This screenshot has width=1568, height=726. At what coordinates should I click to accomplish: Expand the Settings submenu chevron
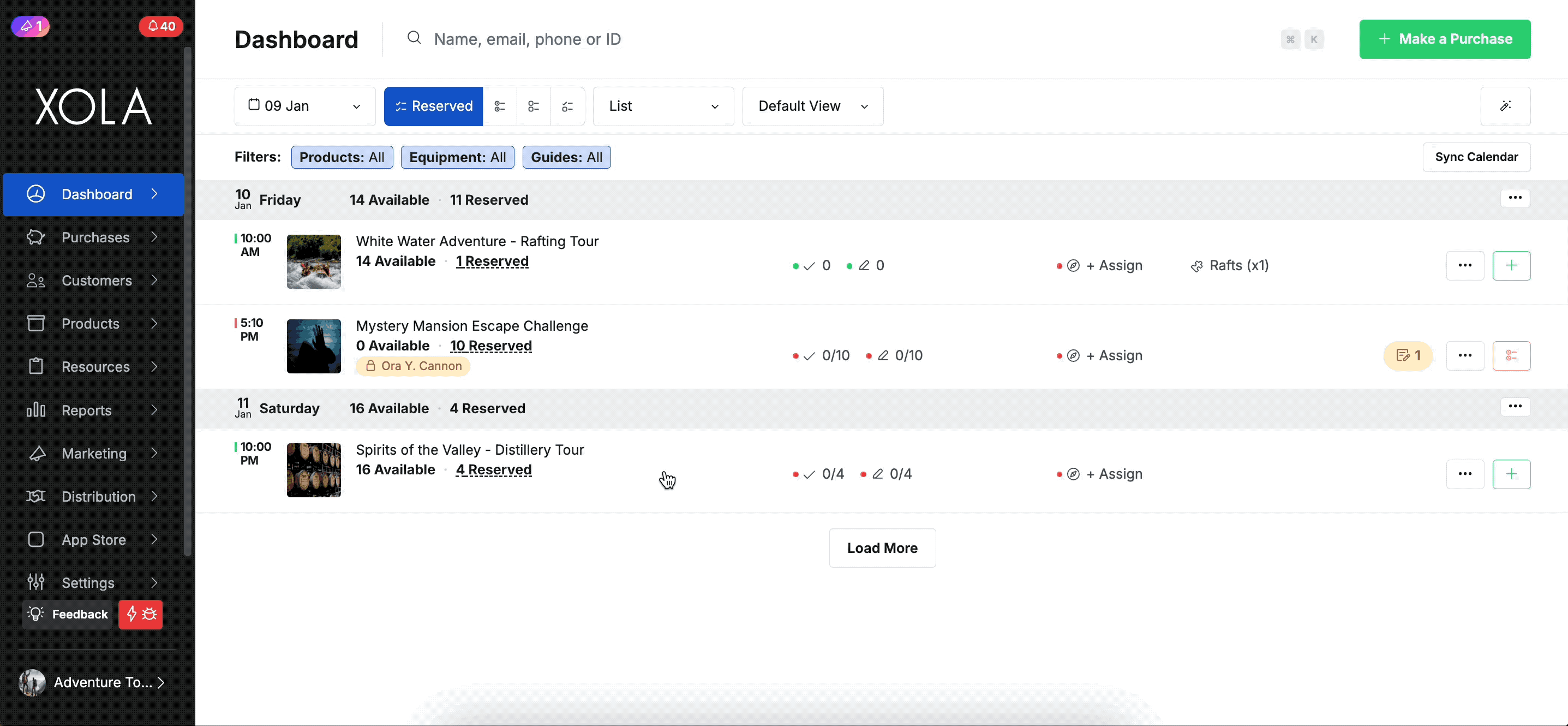pos(154,583)
